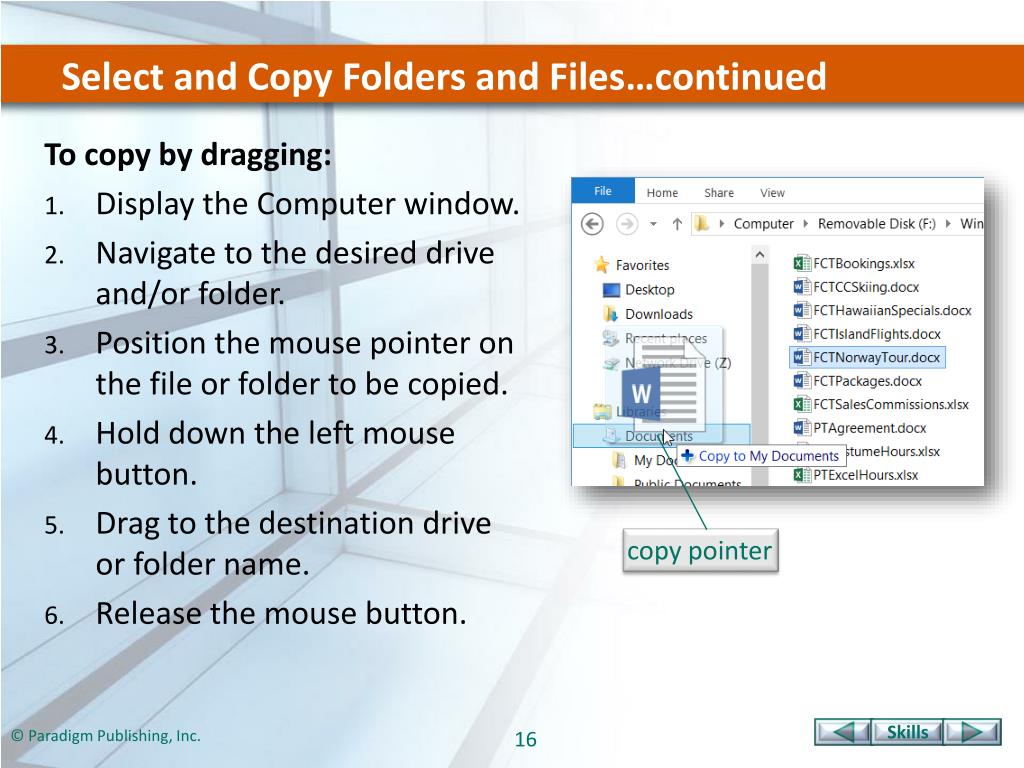Go to previous slide arrow button

[x=842, y=732]
